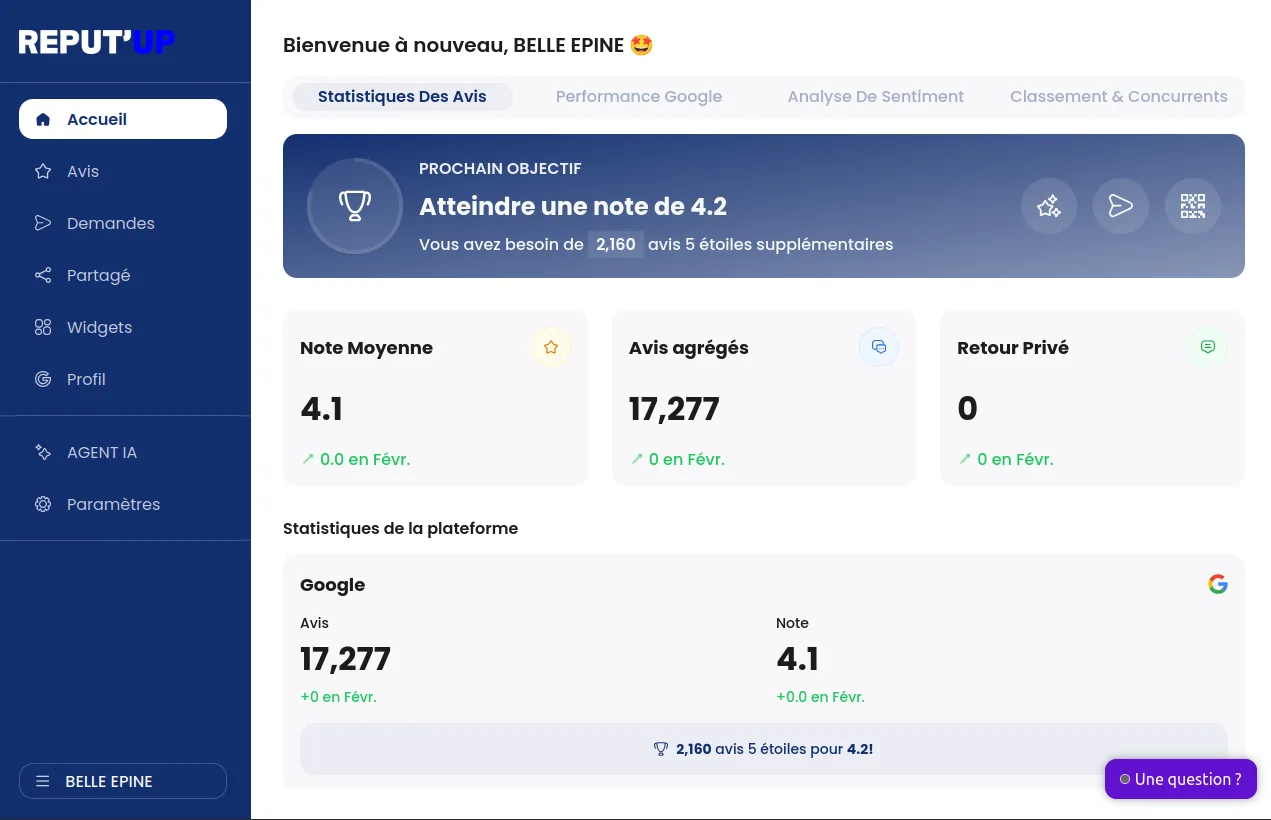Screen dimensions: 1271x820
Task: Open the Analyse De Sentiment tab
Action: pos(876,96)
